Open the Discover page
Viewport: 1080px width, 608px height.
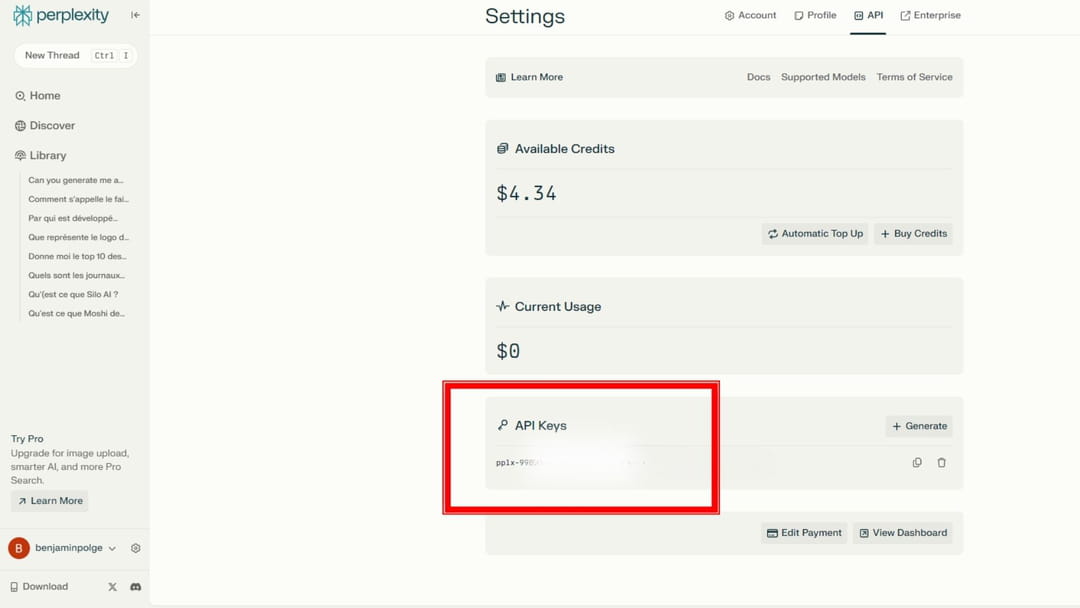45,125
